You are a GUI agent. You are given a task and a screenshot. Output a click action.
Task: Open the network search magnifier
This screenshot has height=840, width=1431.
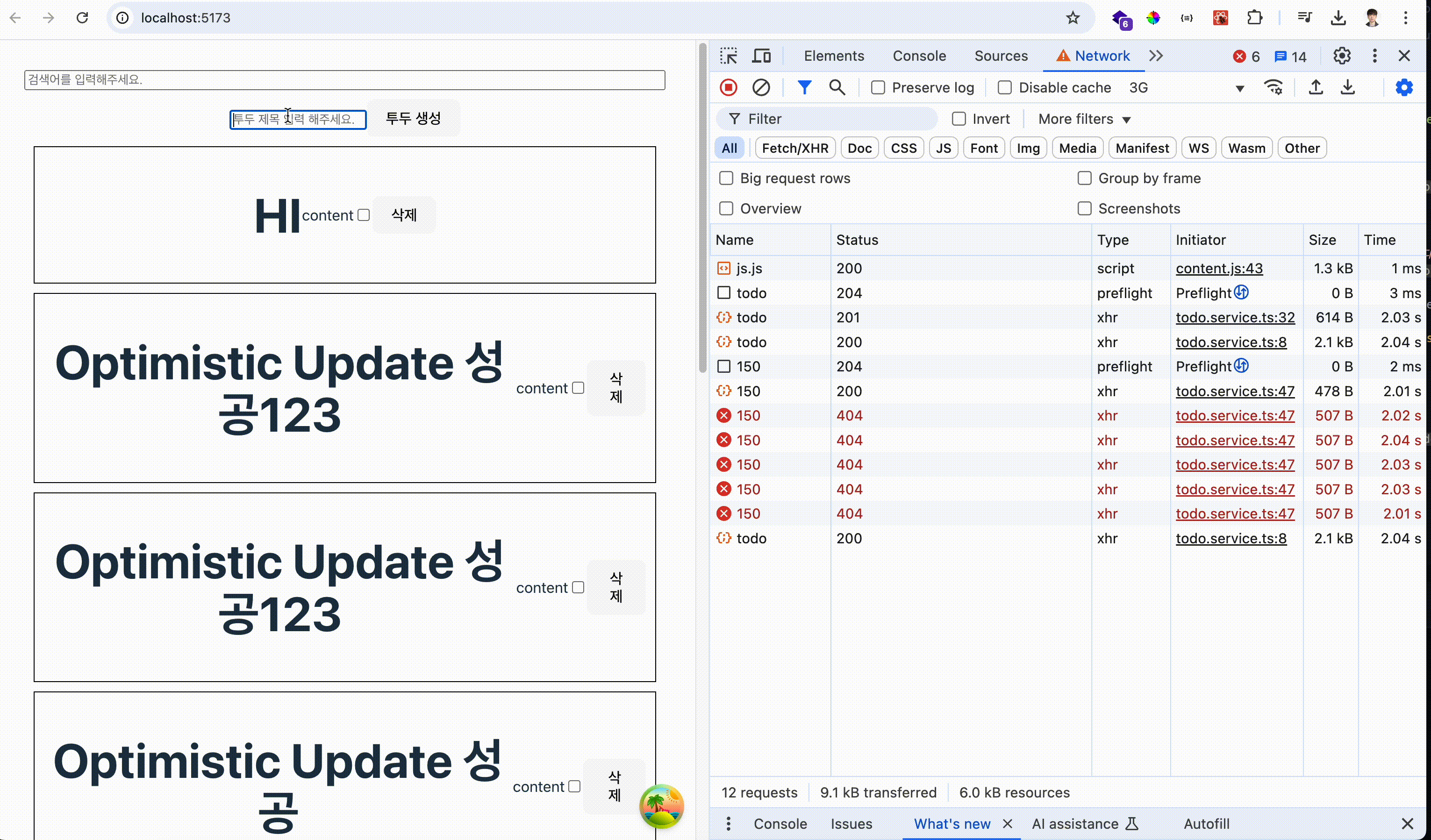tap(837, 87)
